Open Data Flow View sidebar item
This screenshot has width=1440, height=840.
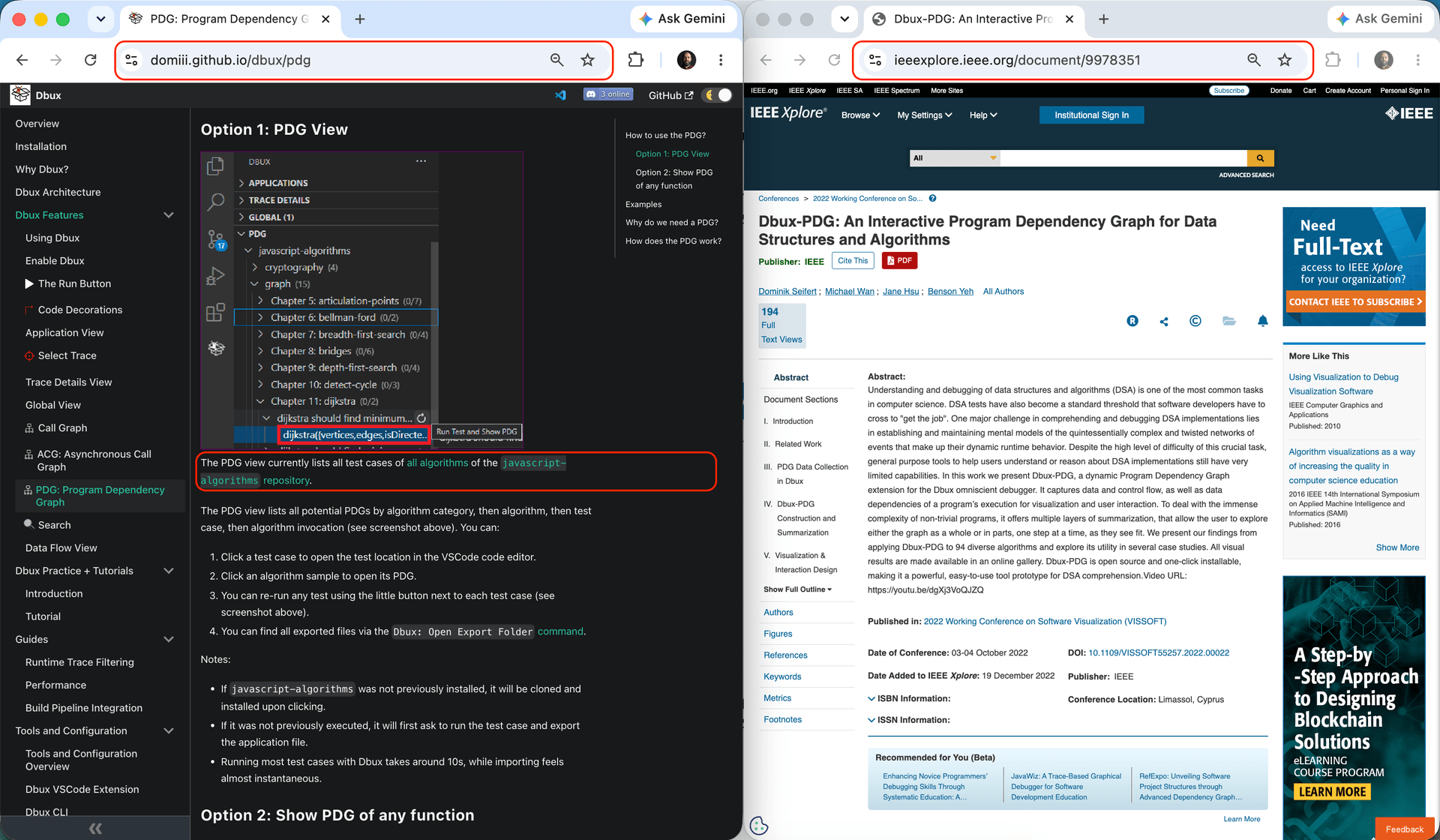point(61,548)
